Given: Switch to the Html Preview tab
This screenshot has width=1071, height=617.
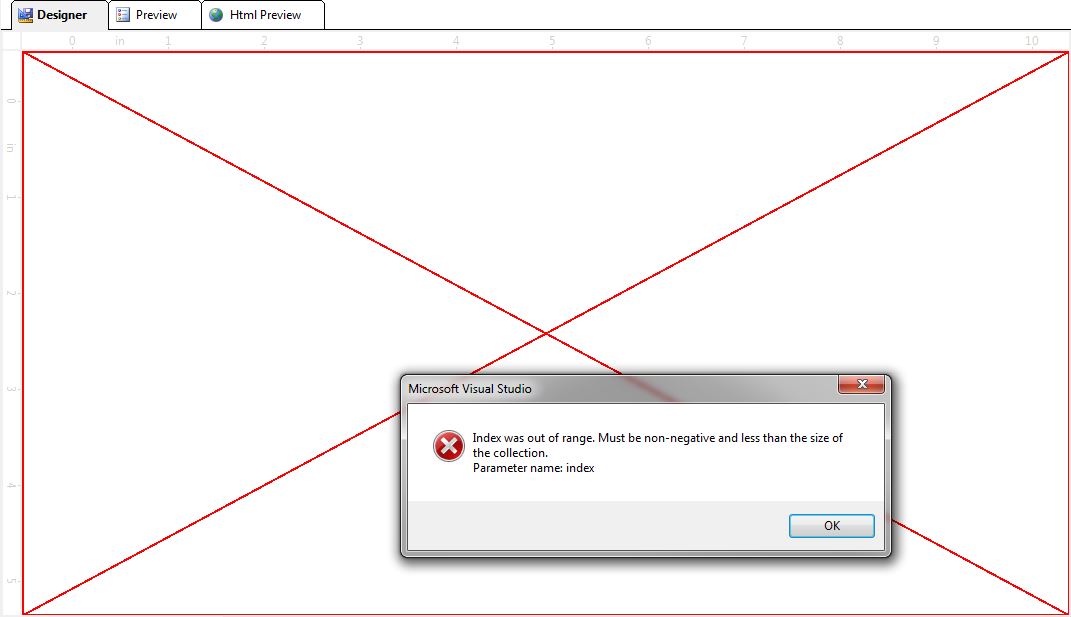Looking at the screenshot, I should [263, 15].
